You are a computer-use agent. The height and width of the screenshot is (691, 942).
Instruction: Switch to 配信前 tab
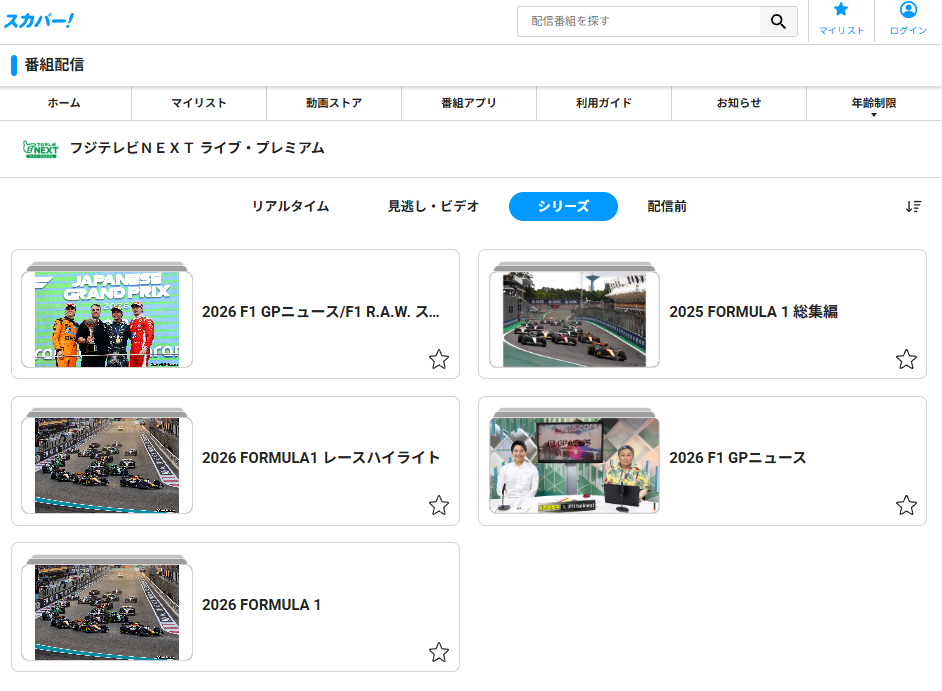click(667, 207)
